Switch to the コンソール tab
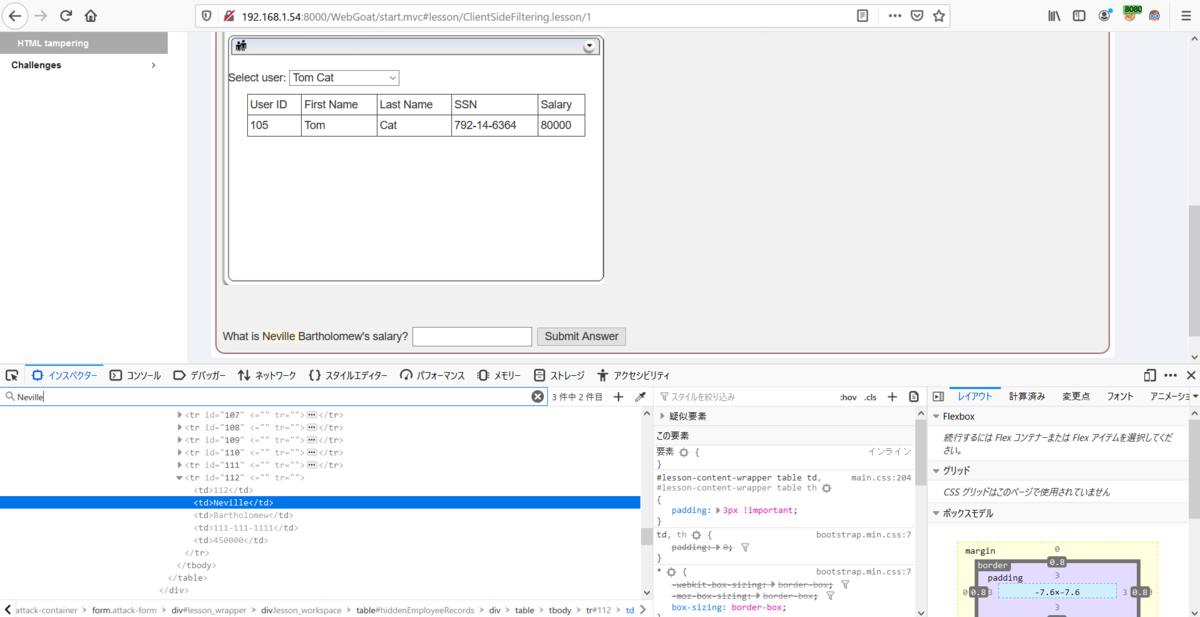 click(x=135, y=376)
